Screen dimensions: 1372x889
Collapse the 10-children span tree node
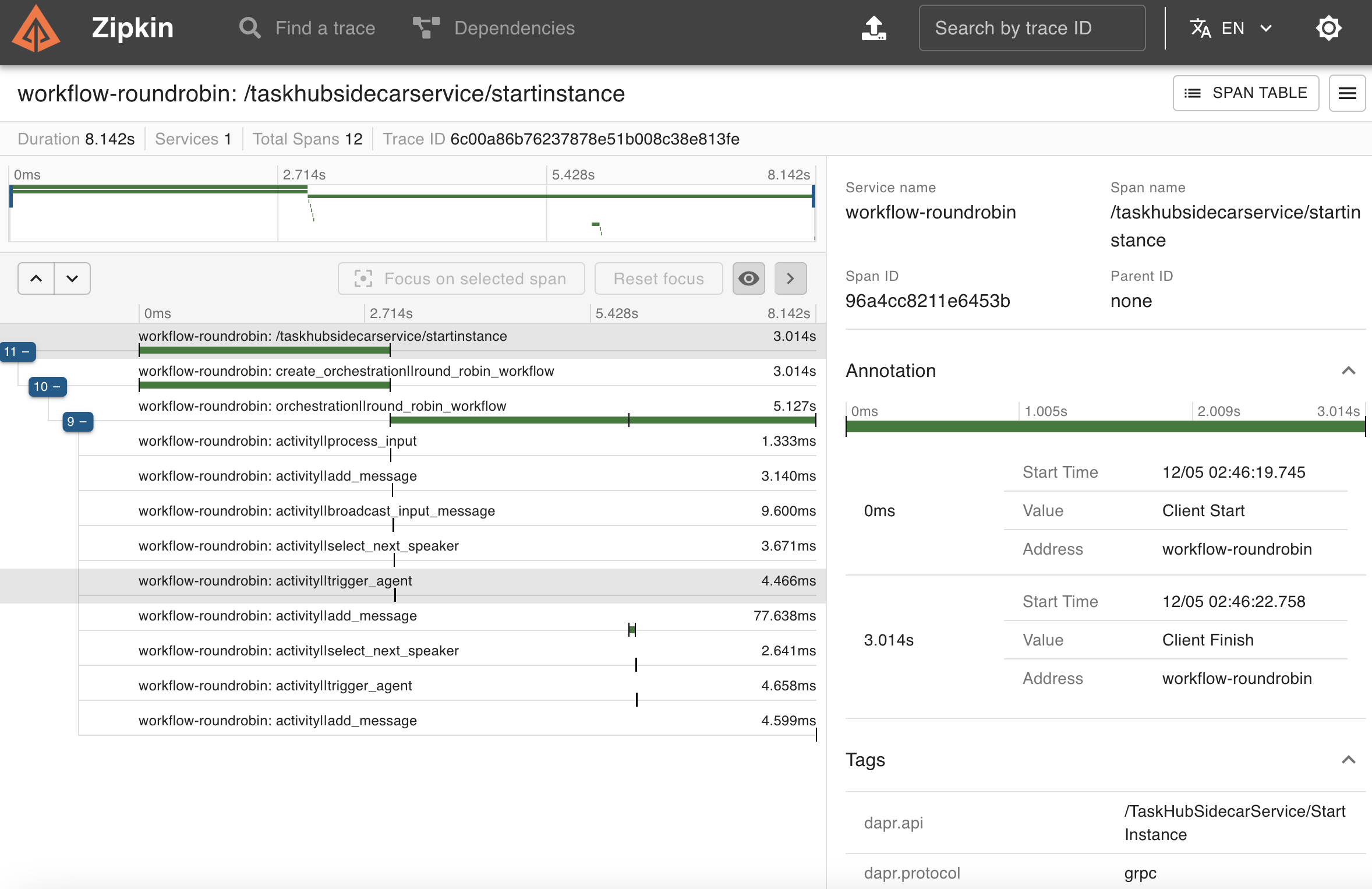[48, 387]
